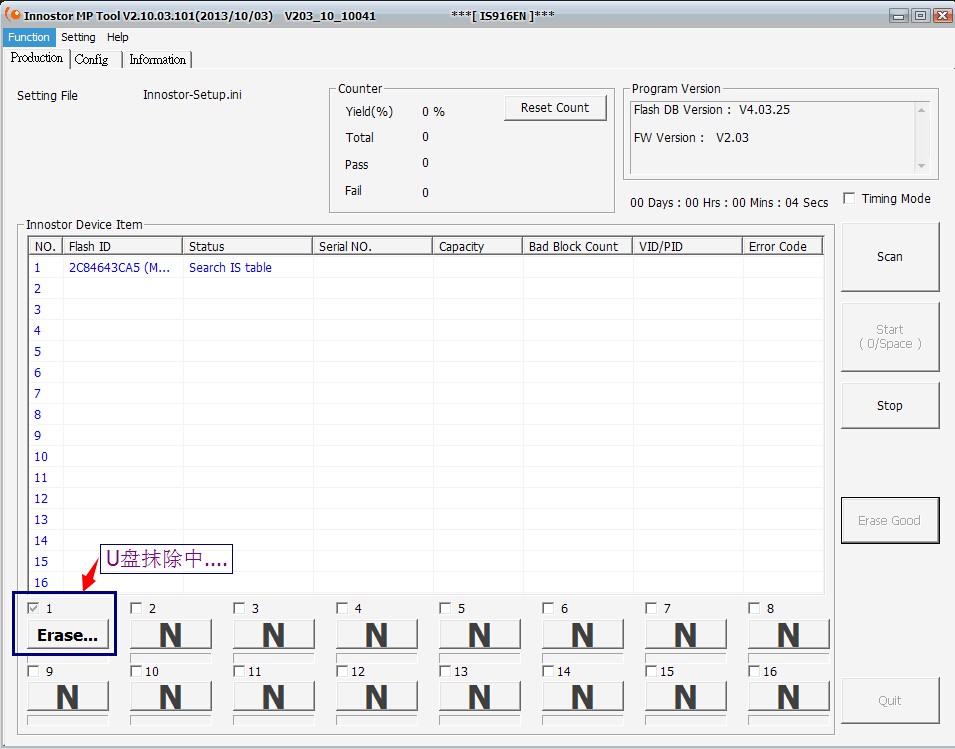The width and height of the screenshot is (955, 749).
Task: Click port 4 progress bar
Action: pyautogui.click(x=376, y=658)
